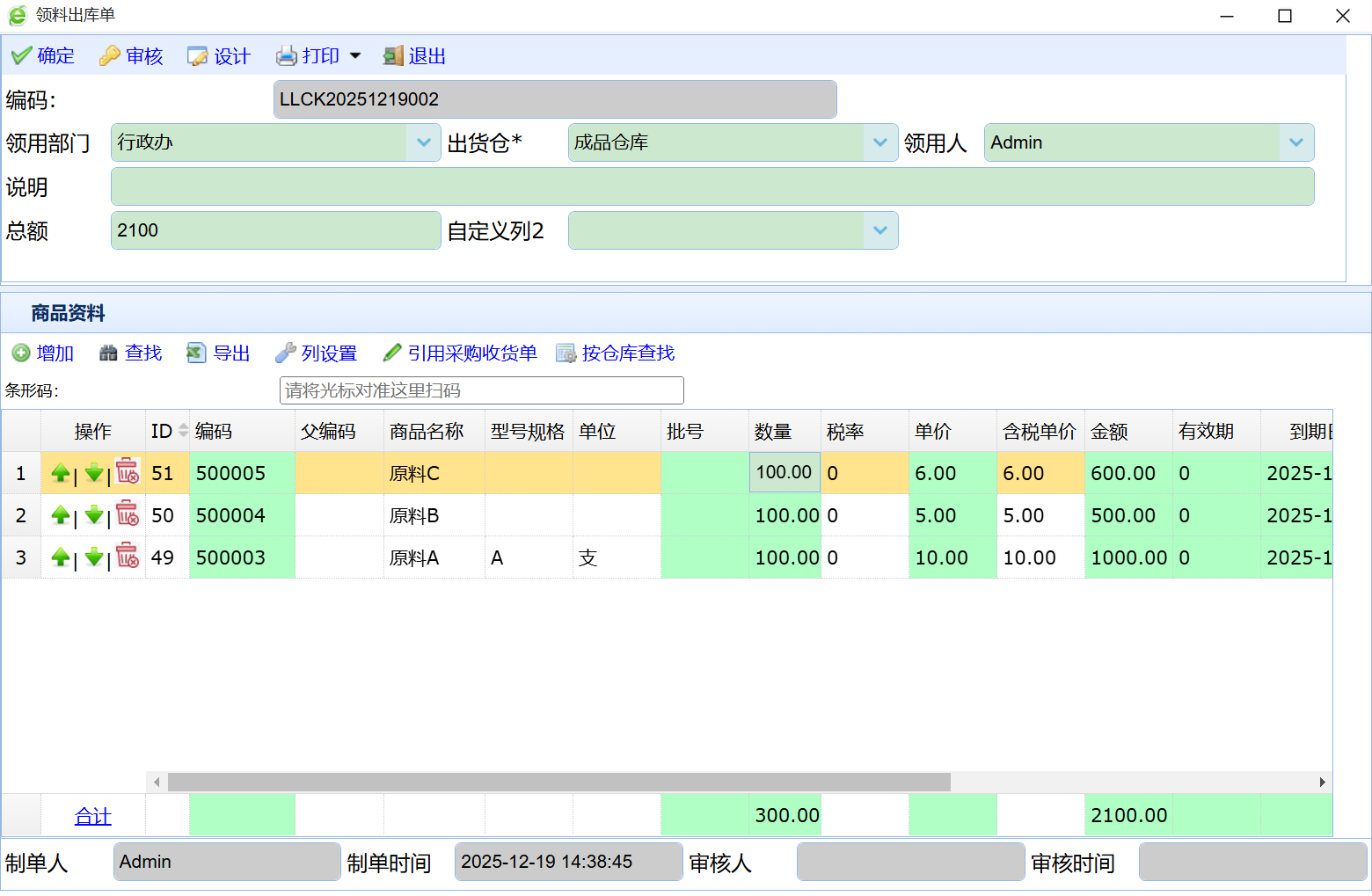Click the green 增加 add icon

click(21, 353)
